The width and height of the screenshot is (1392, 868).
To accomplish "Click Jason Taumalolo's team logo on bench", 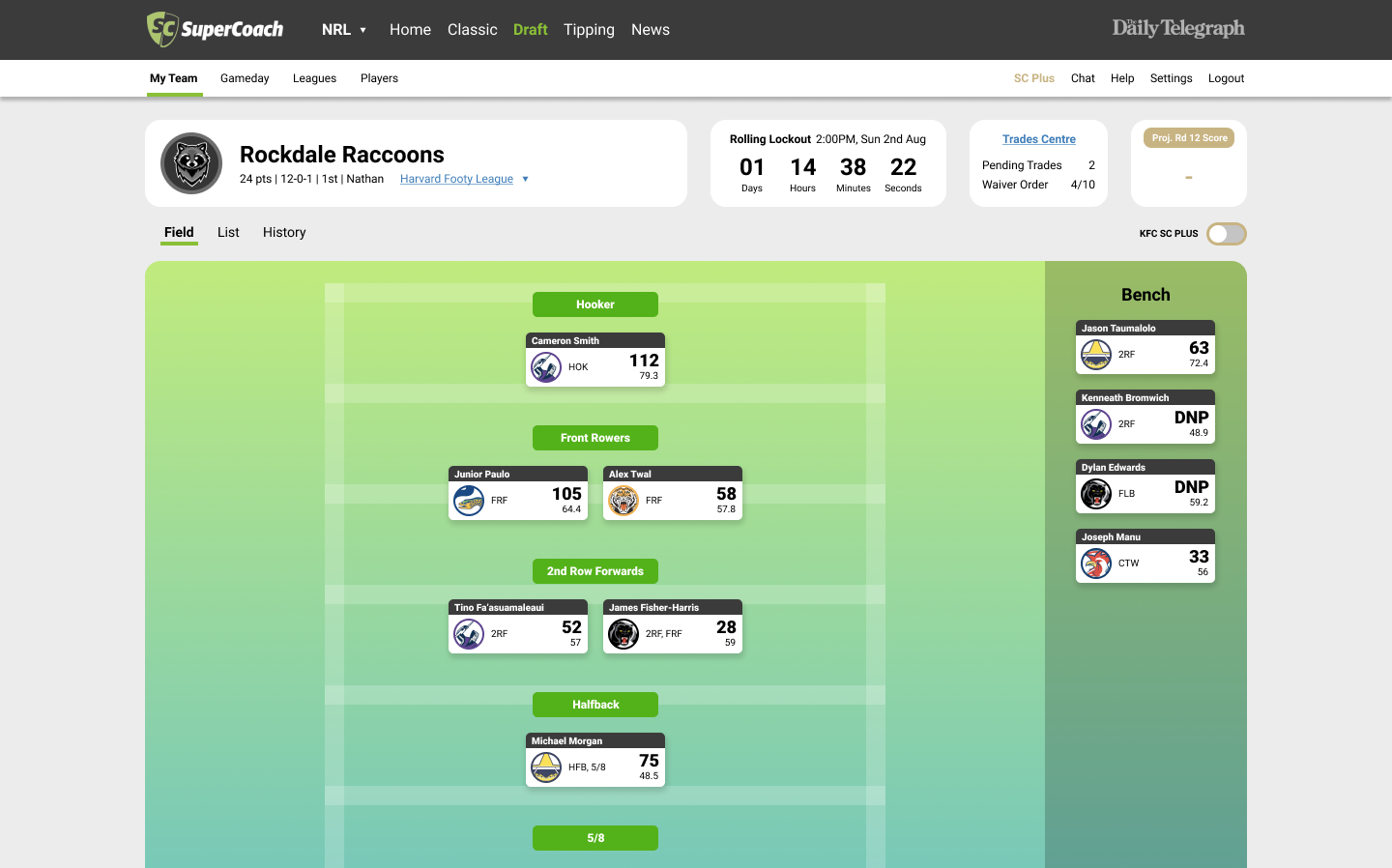I will [1096, 355].
